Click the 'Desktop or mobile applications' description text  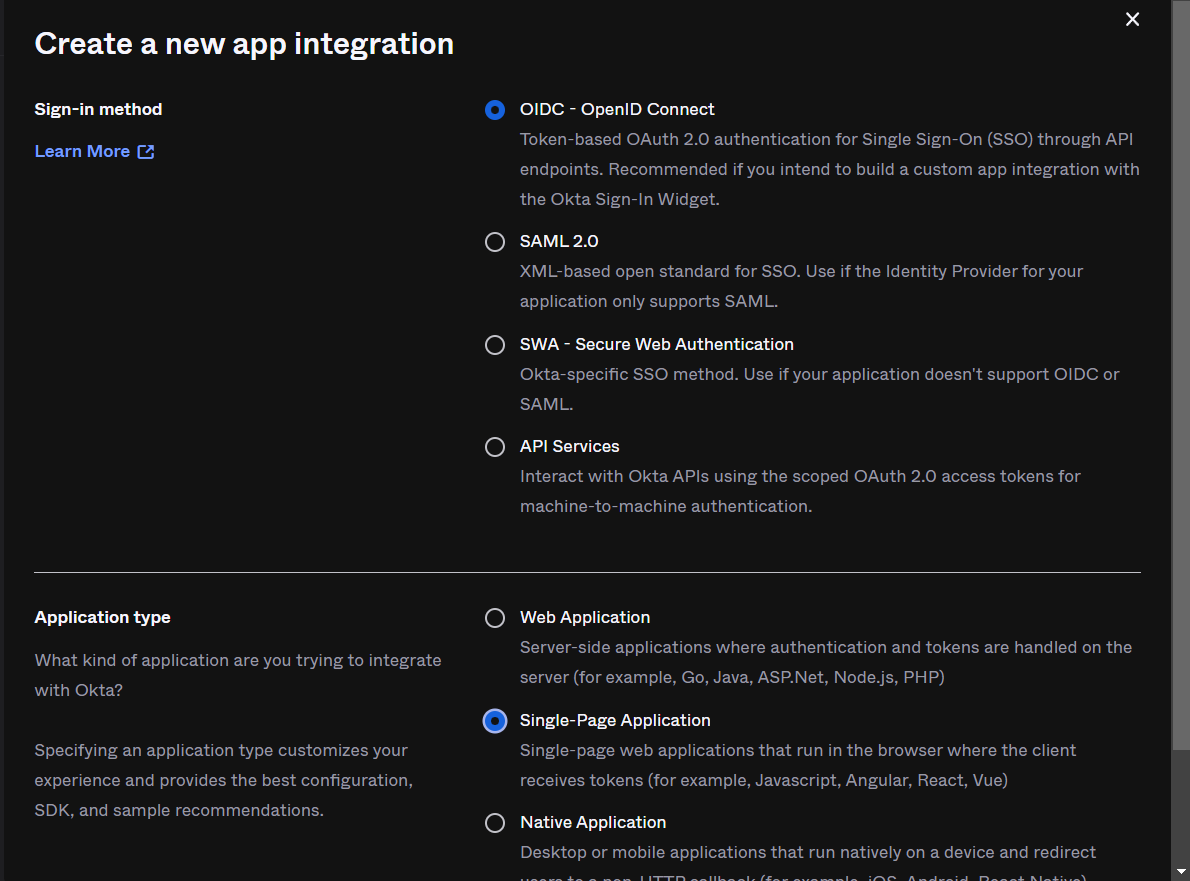808,861
